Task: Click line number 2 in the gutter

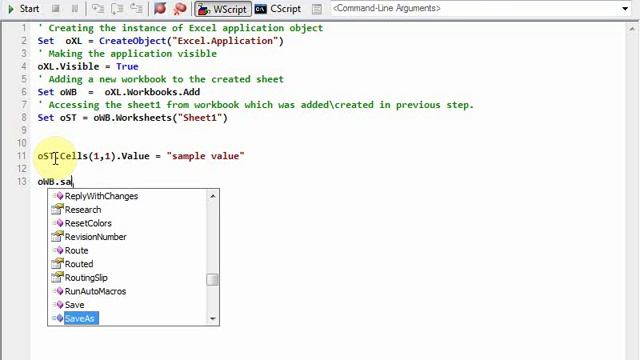Action: click(x=24, y=41)
